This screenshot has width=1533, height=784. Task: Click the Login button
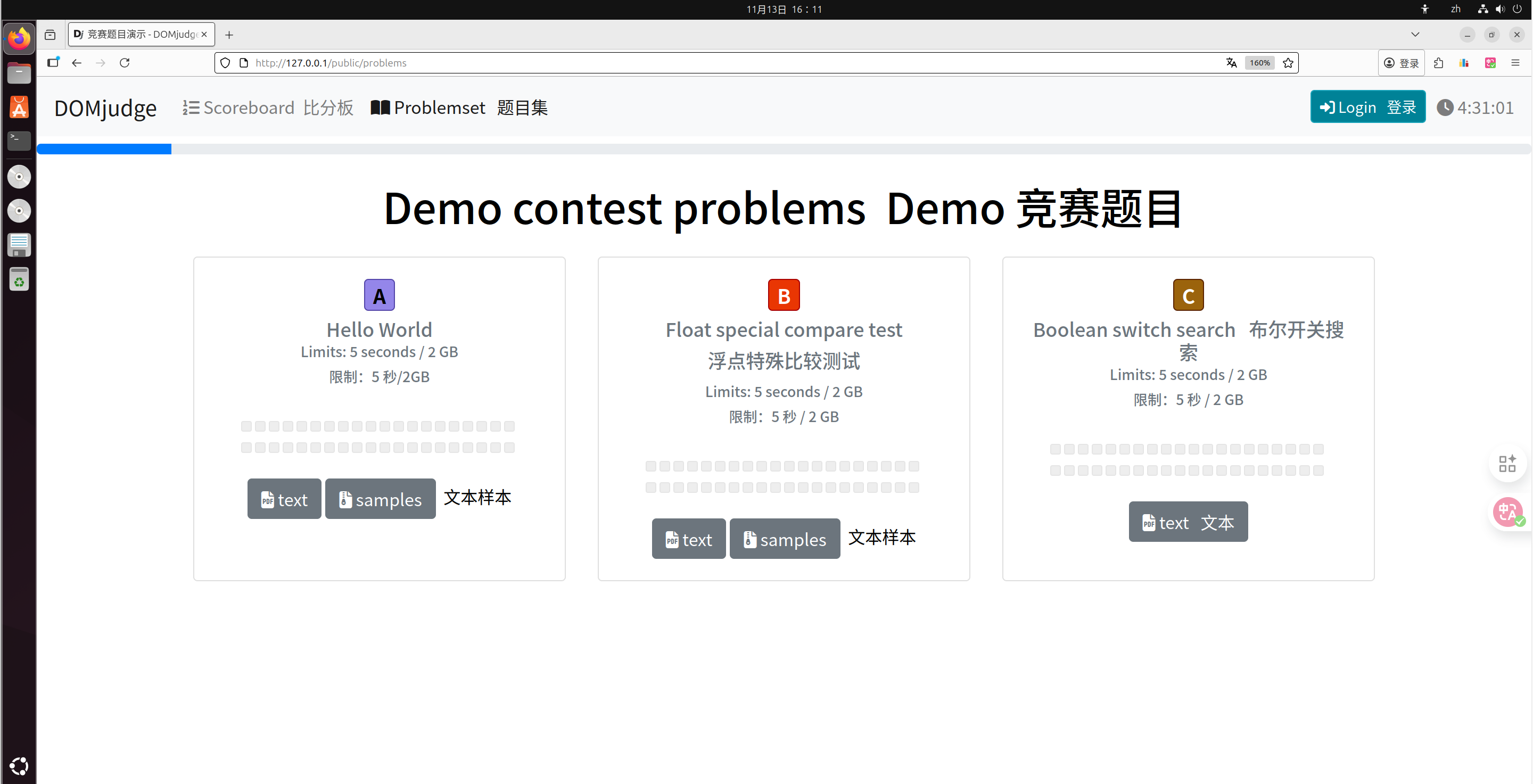[x=1367, y=107]
